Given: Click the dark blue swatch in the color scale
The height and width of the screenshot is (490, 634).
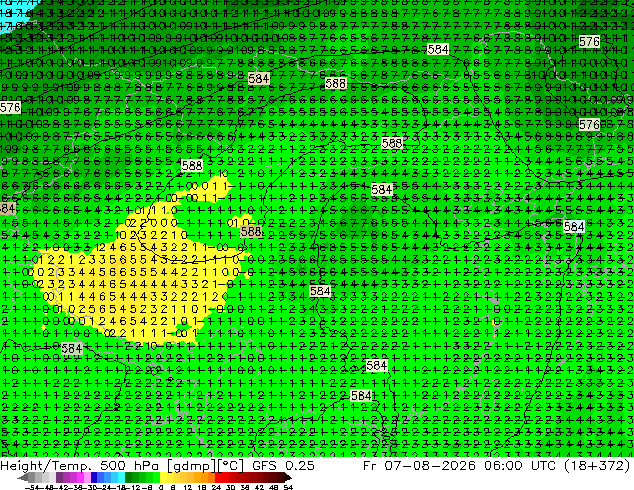Looking at the screenshot, I should (x=94, y=478).
